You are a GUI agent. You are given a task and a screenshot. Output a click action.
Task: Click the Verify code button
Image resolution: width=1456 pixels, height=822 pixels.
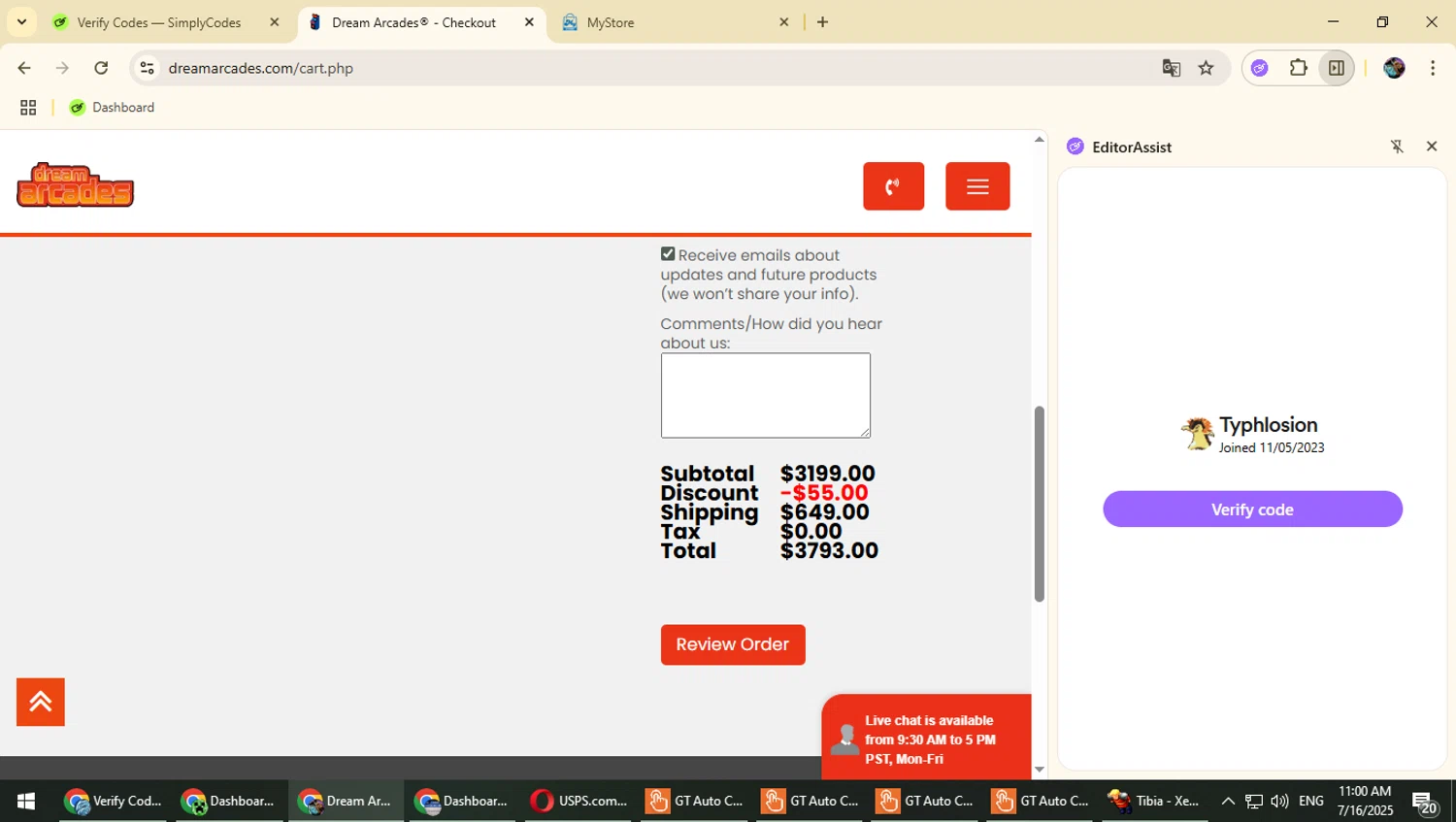pos(1252,510)
